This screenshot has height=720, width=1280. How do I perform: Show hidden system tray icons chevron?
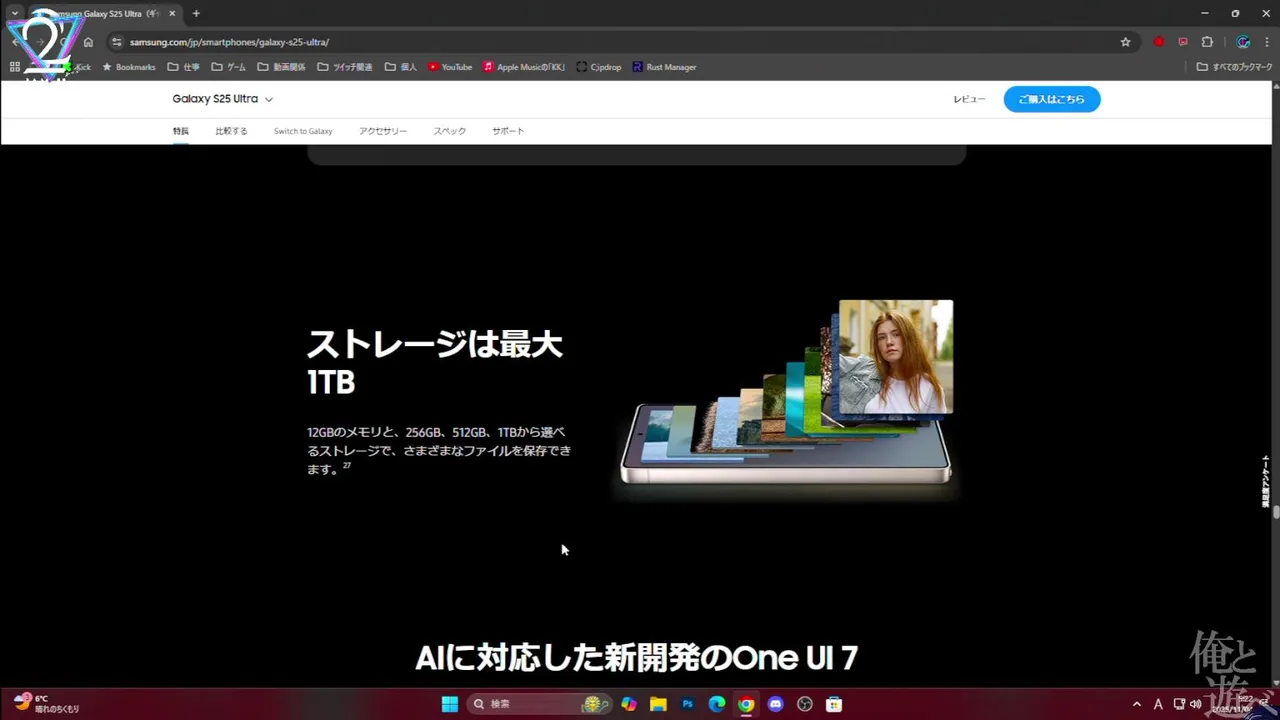click(x=1137, y=704)
